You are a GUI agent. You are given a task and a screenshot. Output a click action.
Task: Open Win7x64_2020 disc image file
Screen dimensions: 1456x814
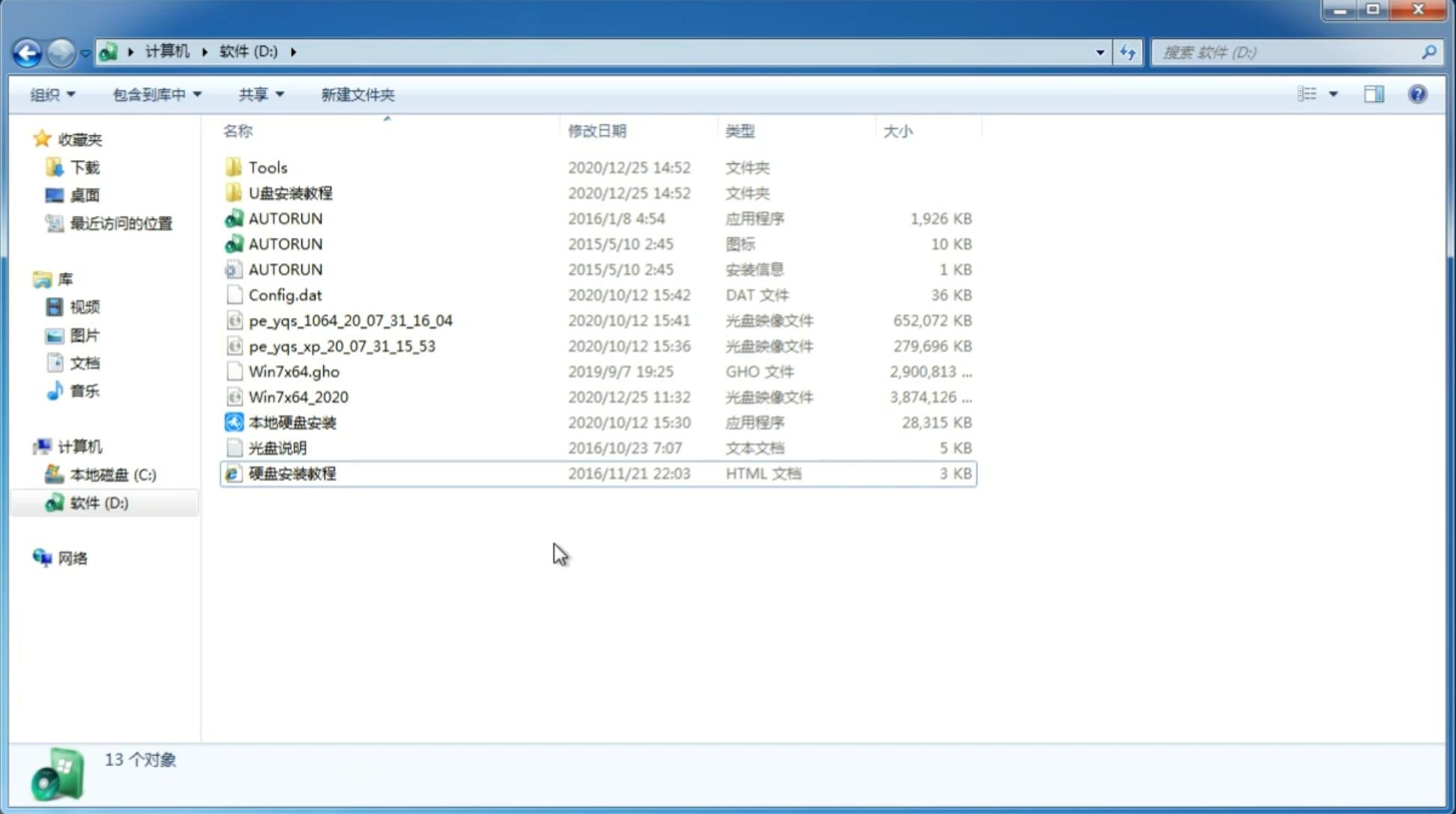(298, 397)
